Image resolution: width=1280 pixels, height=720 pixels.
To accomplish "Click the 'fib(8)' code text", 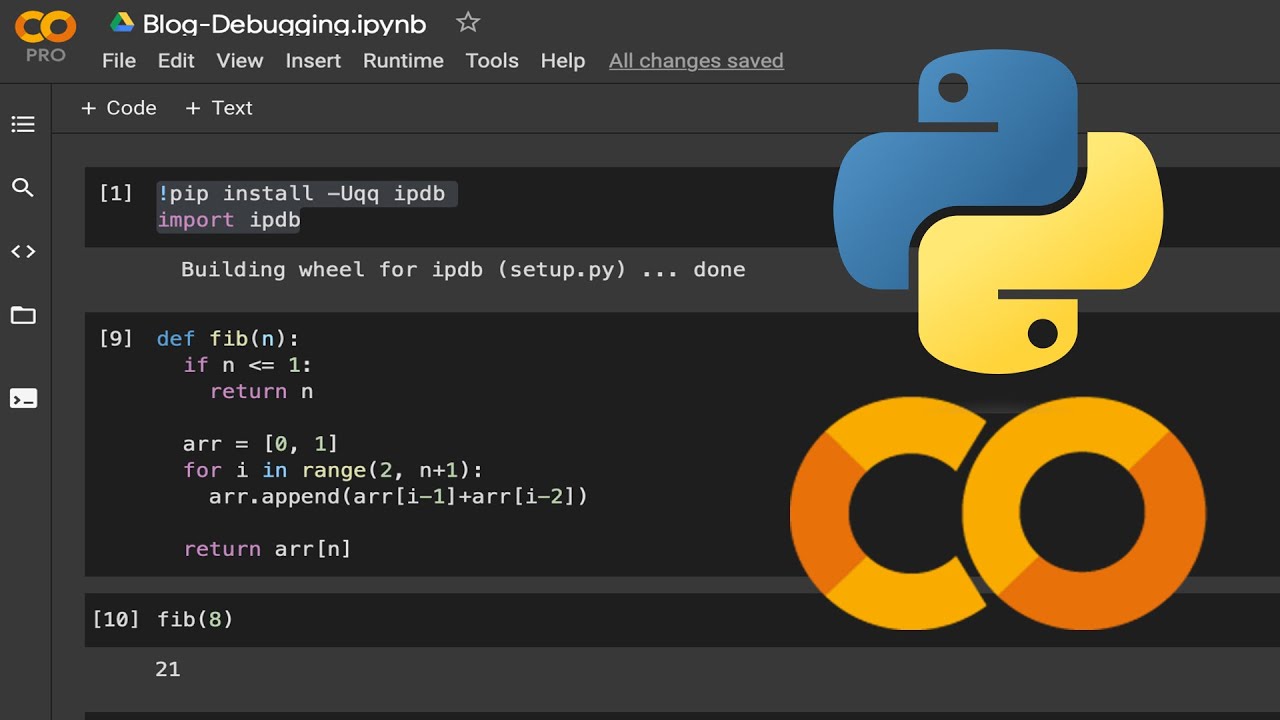I will (195, 619).
